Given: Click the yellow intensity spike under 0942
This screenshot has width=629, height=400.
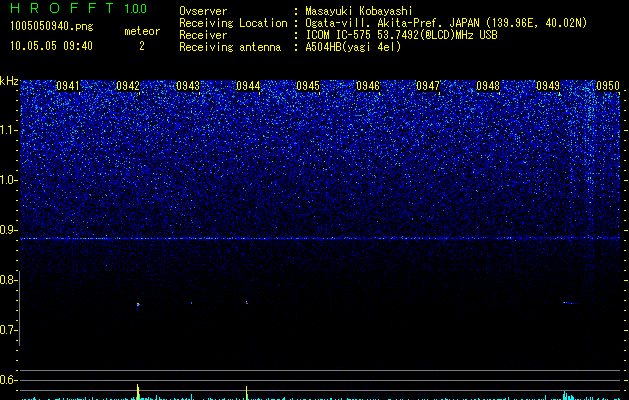Looking at the screenshot, I should (138, 392).
